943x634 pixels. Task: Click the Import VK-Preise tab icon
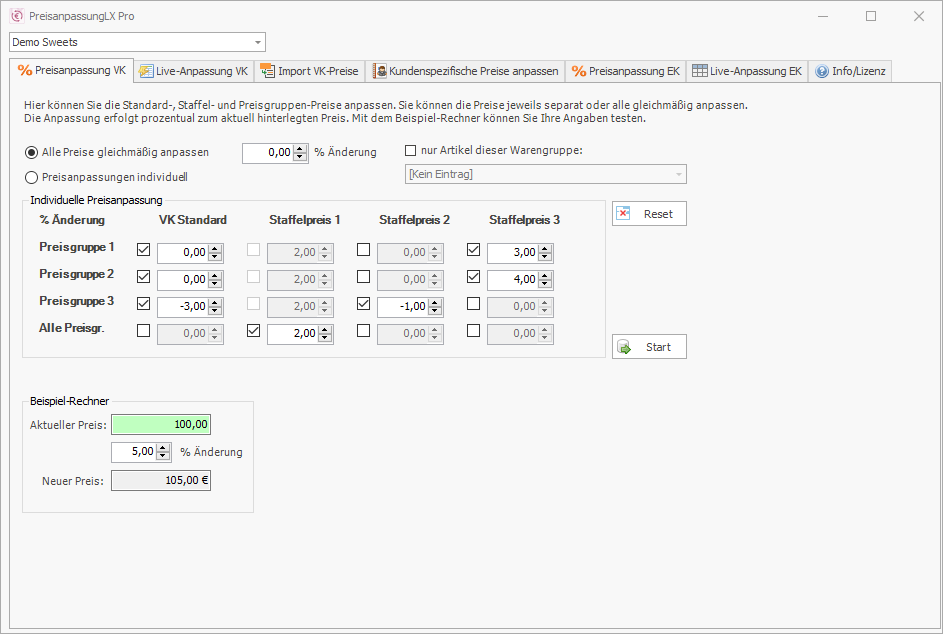[267, 71]
